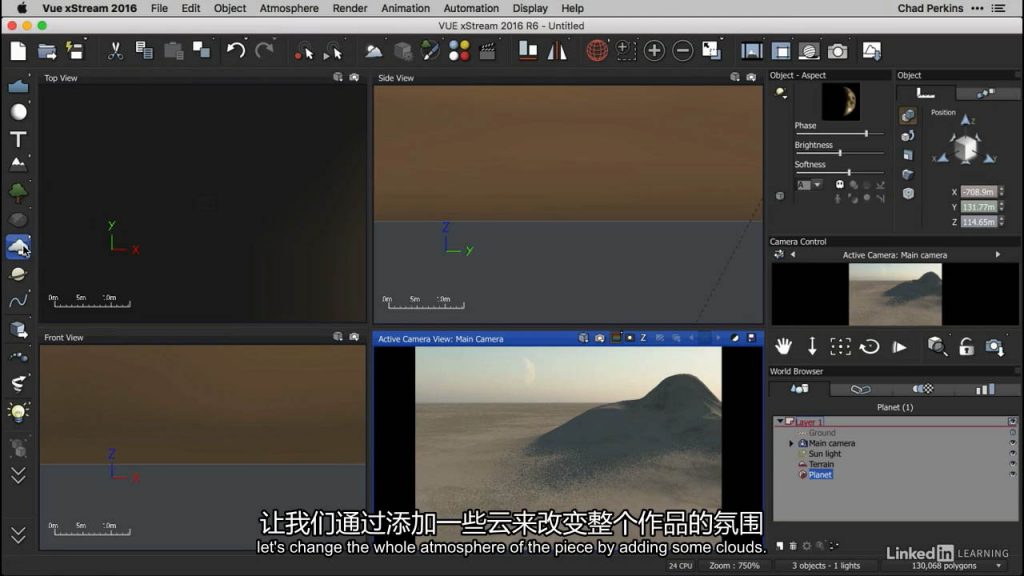
Task: Collapse the Layer 1 tree group
Action: [x=780, y=422]
